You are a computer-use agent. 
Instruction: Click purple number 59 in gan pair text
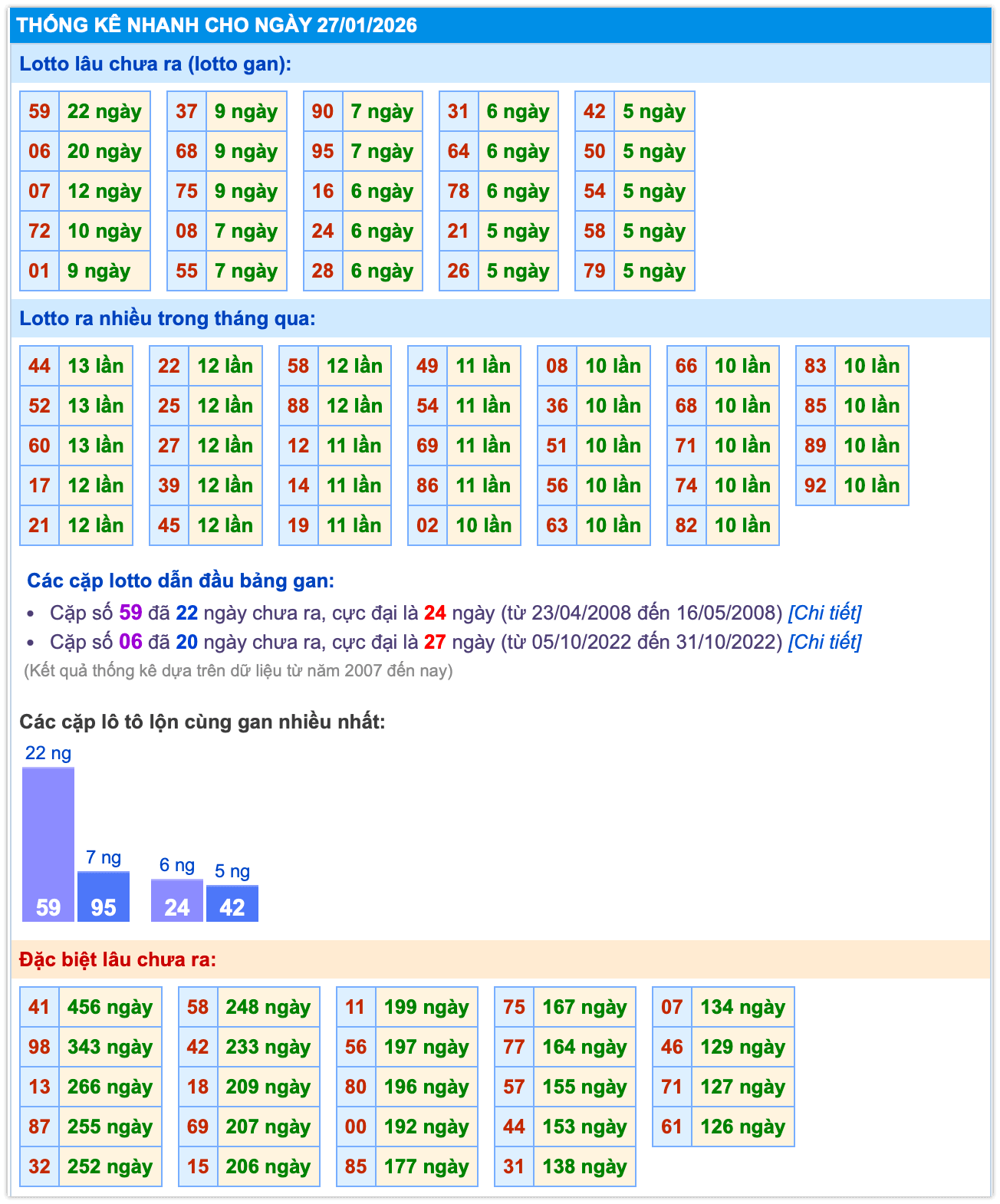[130, 613]
